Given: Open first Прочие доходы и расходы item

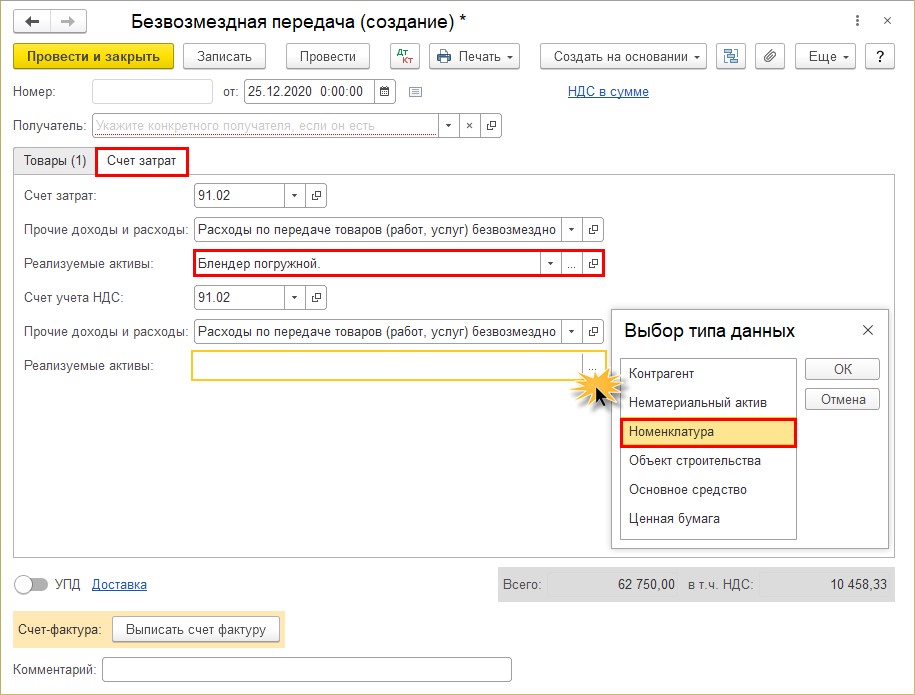Looking at the screenshot, I should (593, 229).
